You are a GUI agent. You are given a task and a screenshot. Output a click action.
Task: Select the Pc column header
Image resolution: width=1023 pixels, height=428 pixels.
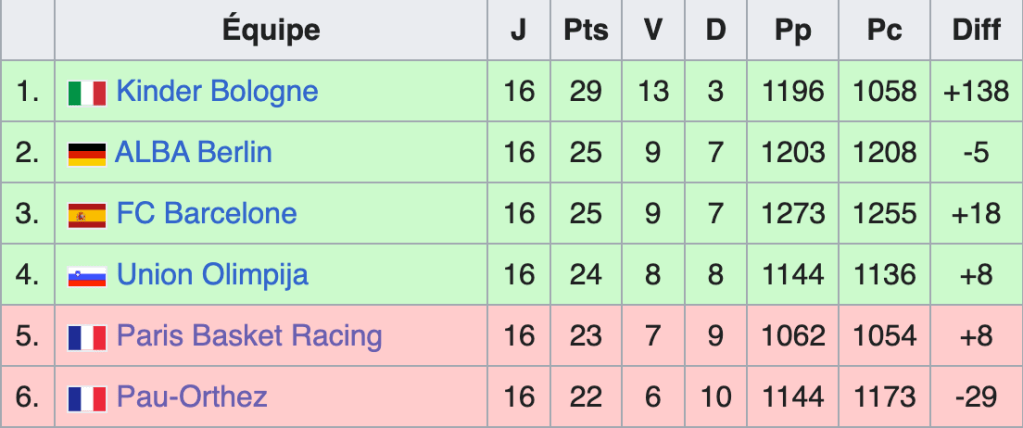(884, 30)
